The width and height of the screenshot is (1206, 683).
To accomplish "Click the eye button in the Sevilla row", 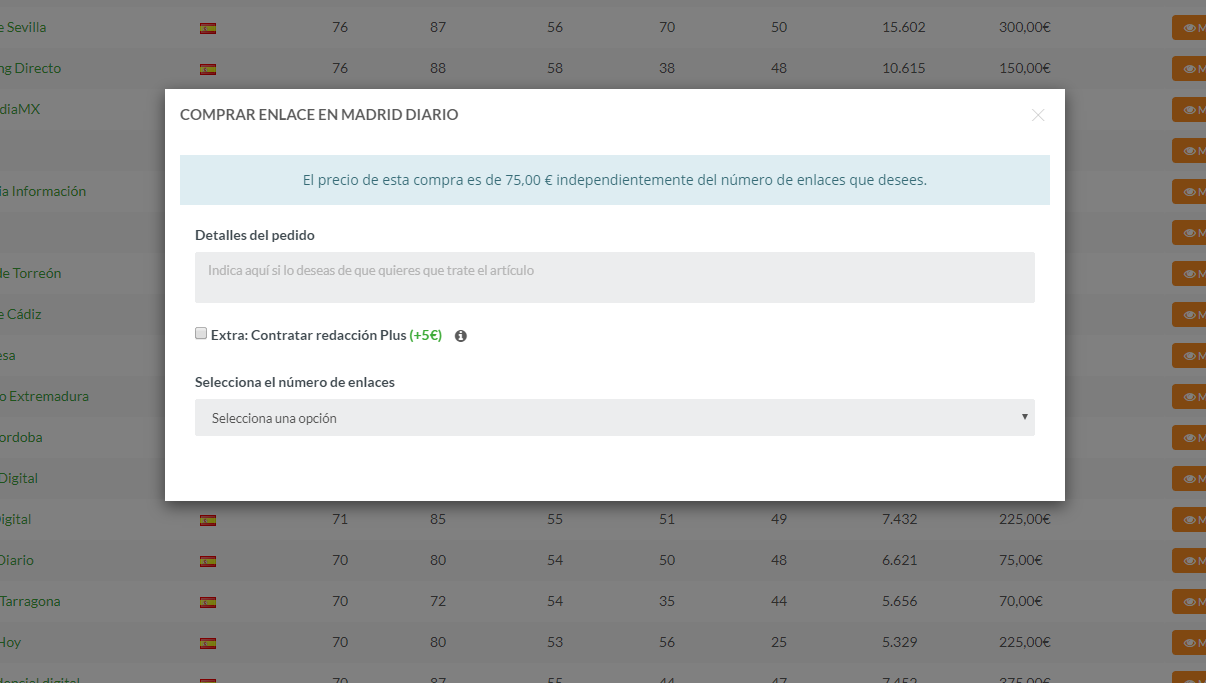I will pos(1190,28).
